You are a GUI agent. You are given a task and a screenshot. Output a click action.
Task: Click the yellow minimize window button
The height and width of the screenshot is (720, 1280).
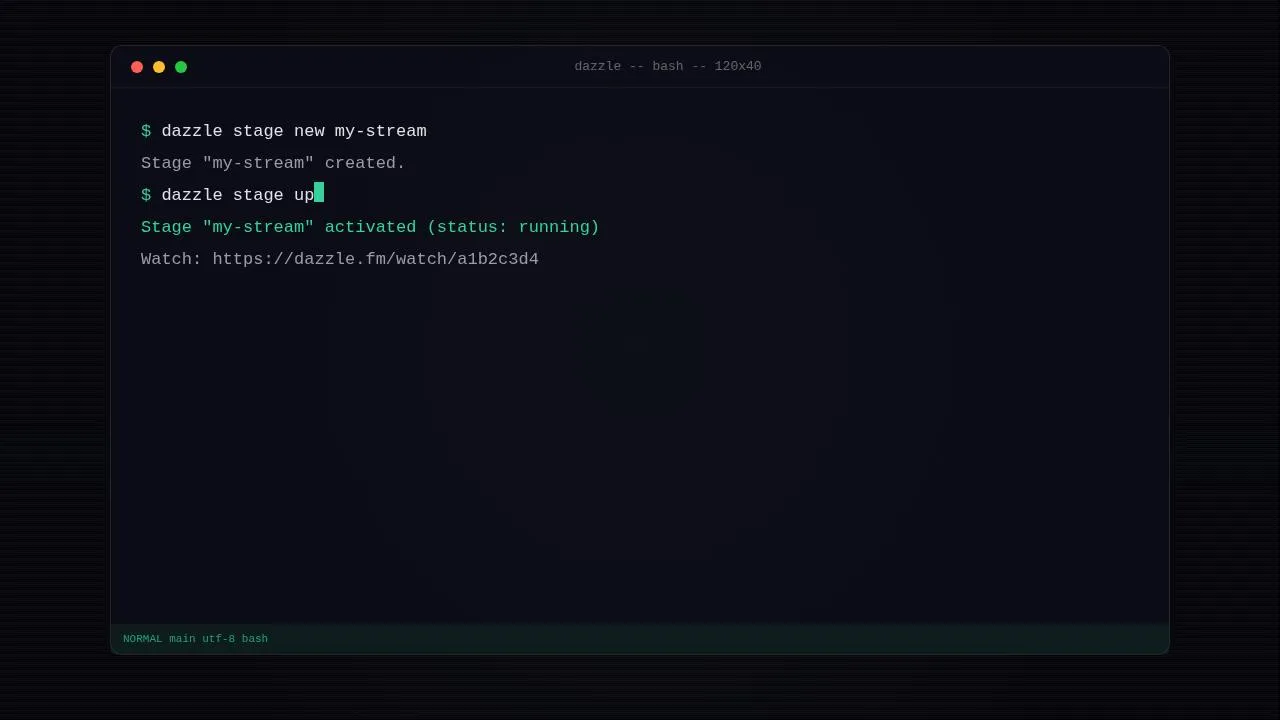[159, 67]
